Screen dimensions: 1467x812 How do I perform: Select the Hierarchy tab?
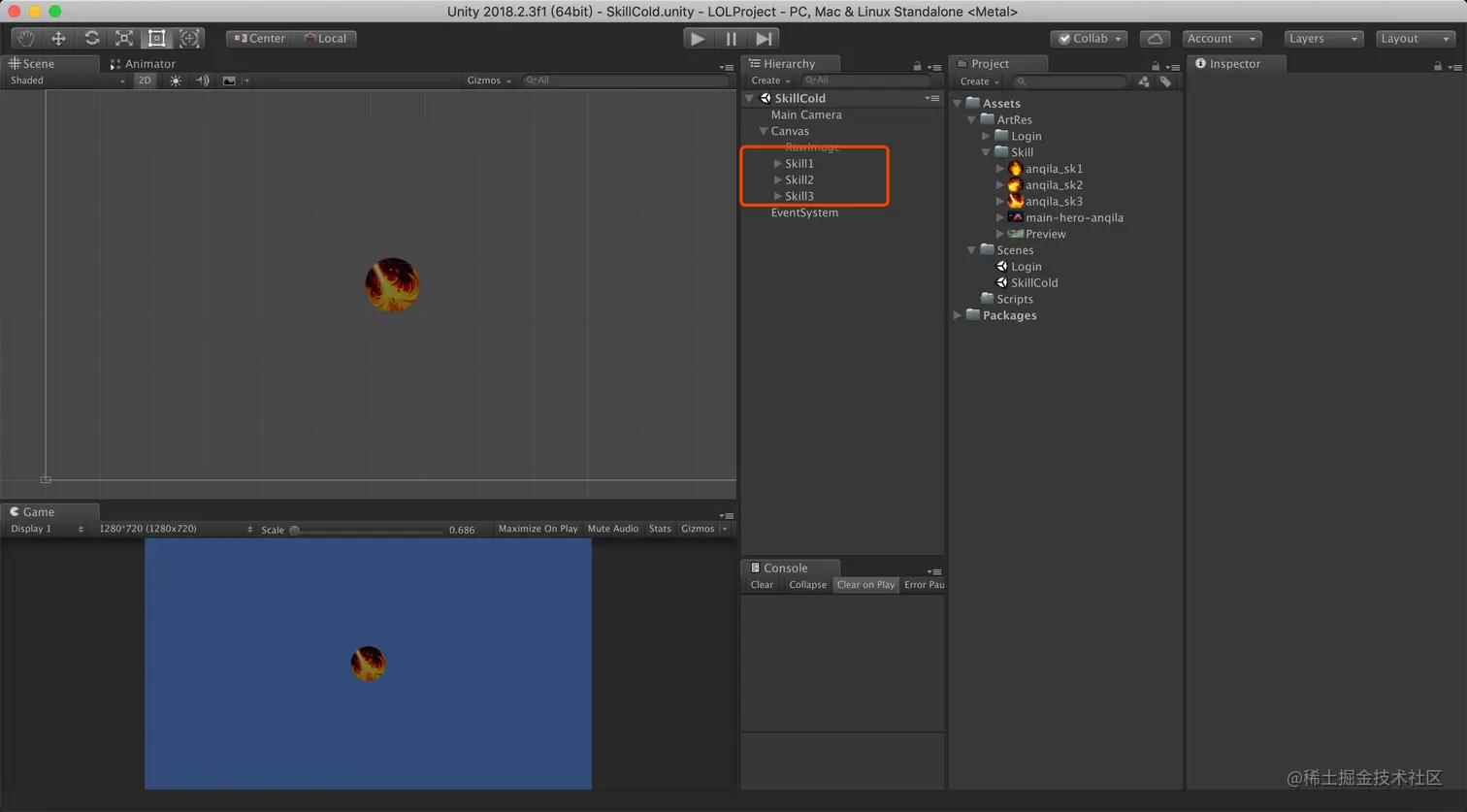(791, 63)
